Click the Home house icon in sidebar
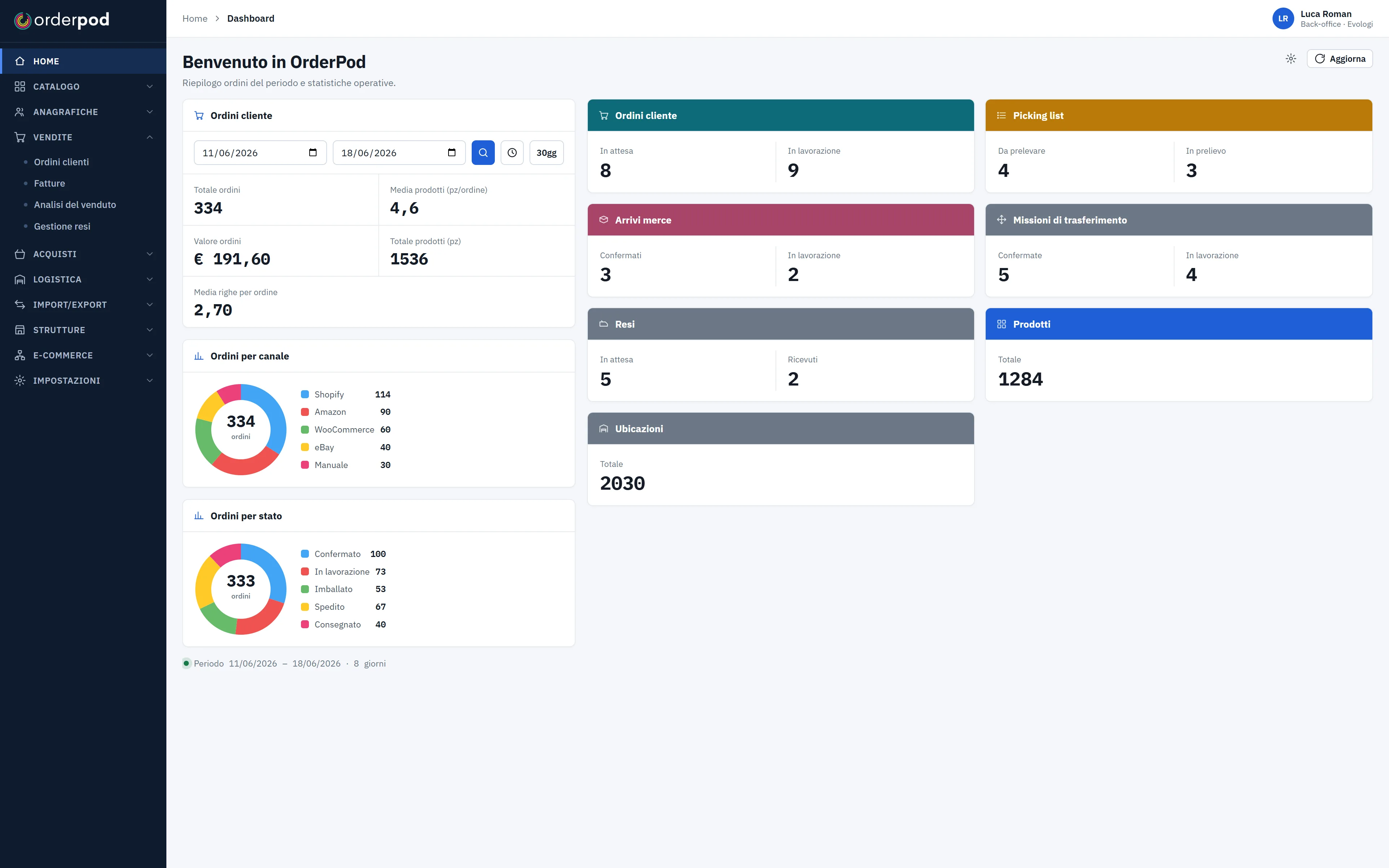This screenshot has height=868, width=1389. [20, 61]
